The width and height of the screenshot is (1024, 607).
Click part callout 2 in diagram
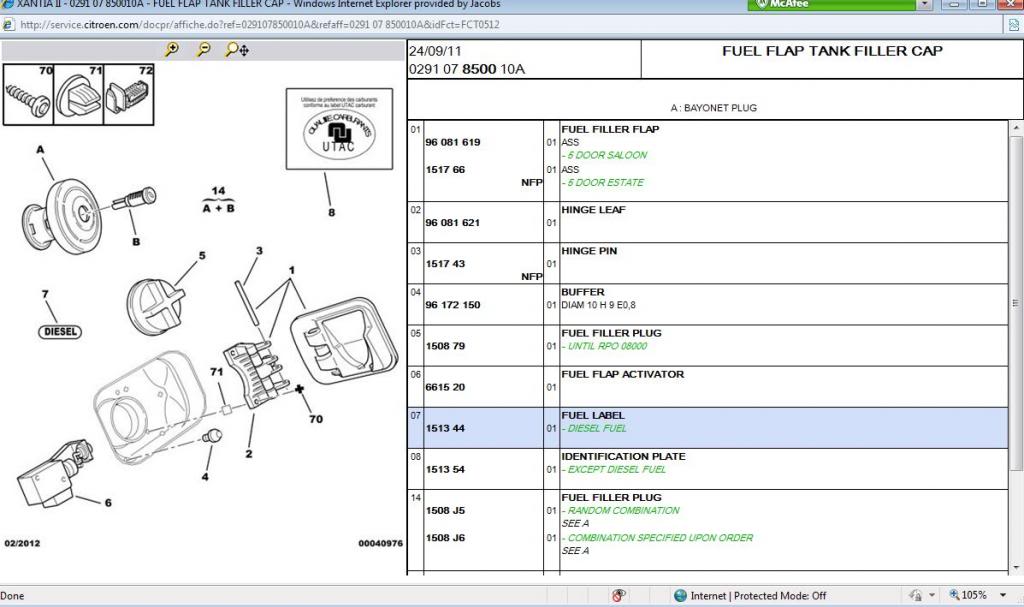(249, 453)
